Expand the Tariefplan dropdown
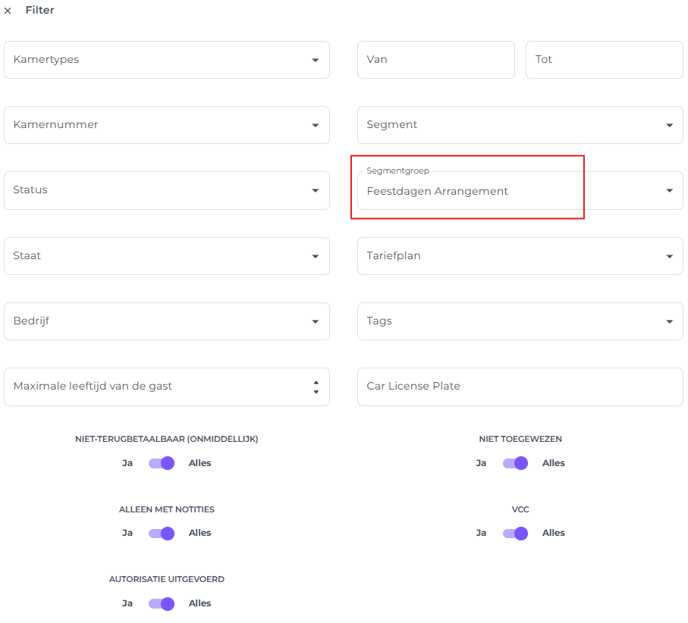This screenshot has height=623, width=688. (x=520, y=256)
